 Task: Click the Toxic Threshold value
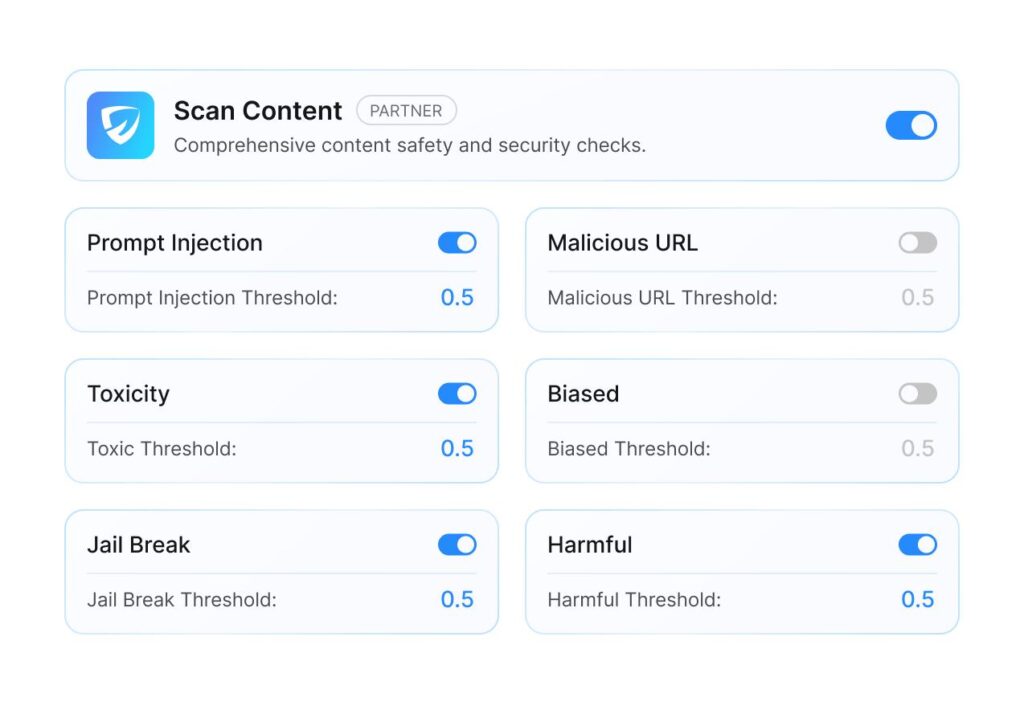[x=457, y=449]
